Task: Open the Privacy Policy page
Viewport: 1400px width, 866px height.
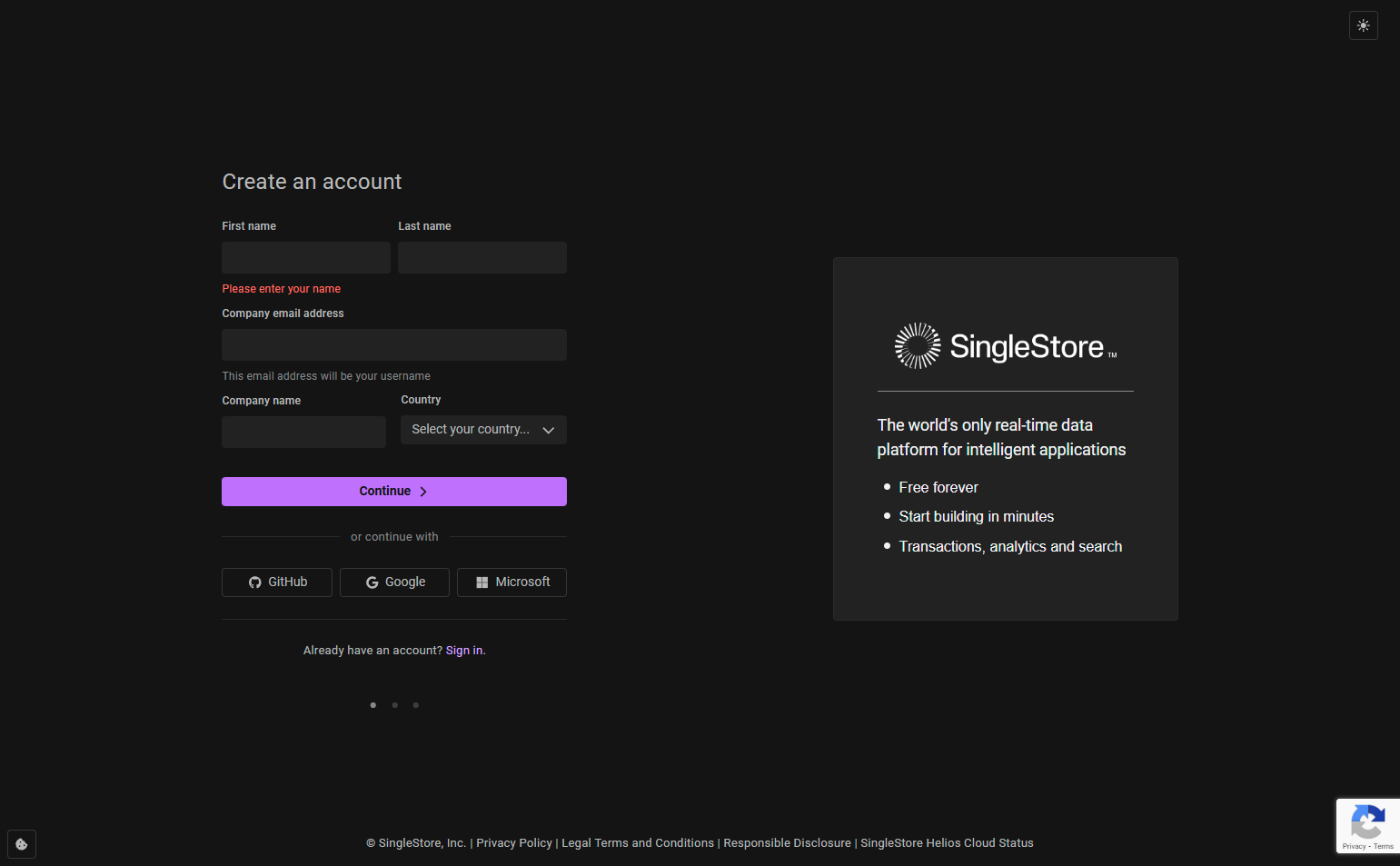Action: 513,842
